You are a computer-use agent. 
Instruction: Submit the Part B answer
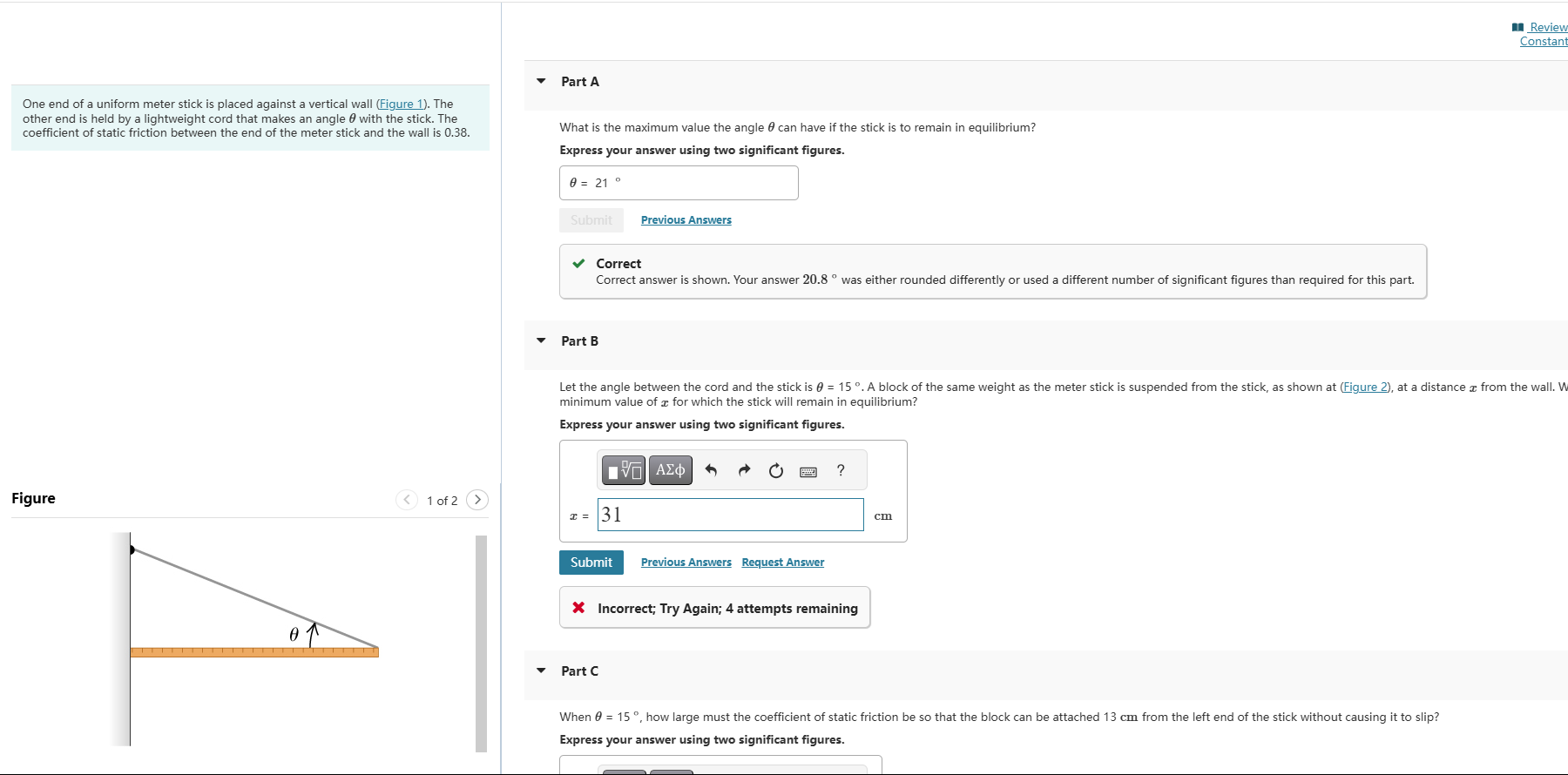tap(591, 563)
